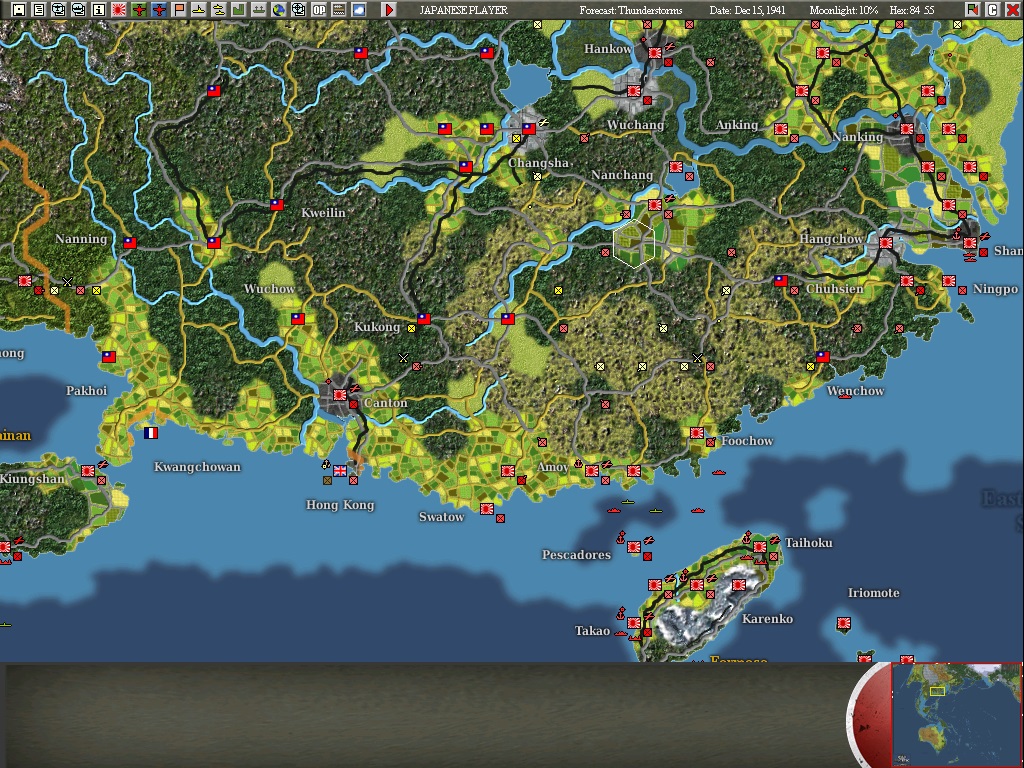Select the Chinese flag unit near Kweilin

[x=277, y=204]
